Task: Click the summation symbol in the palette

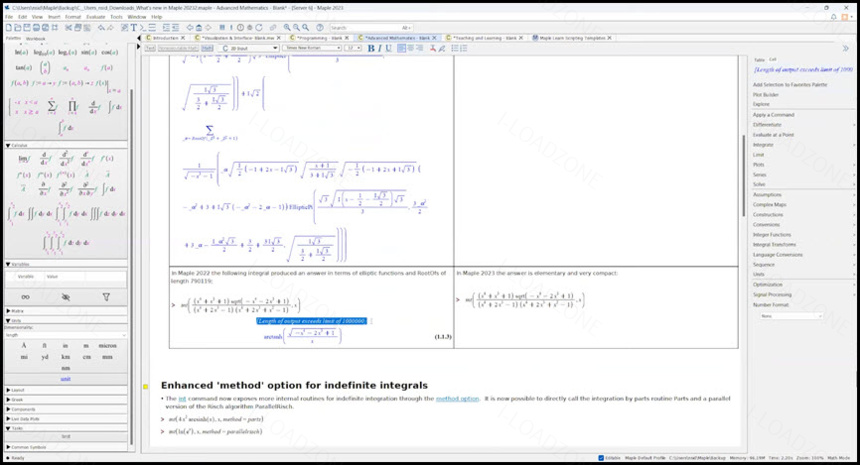Action: 52,105
